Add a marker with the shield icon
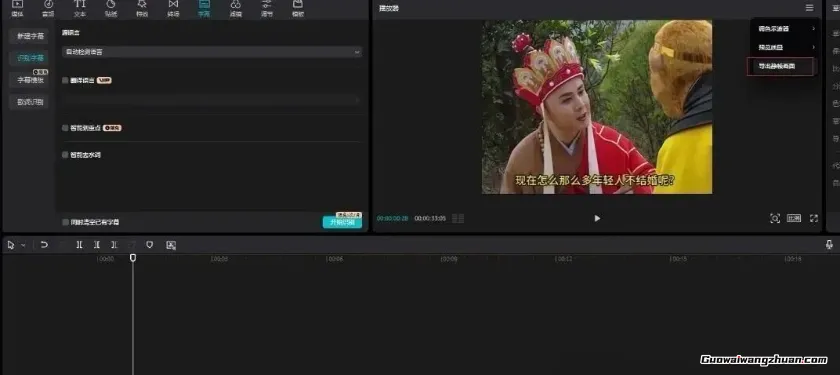The width and height of the screenshot is (840, 375). [x=149, y=245]
